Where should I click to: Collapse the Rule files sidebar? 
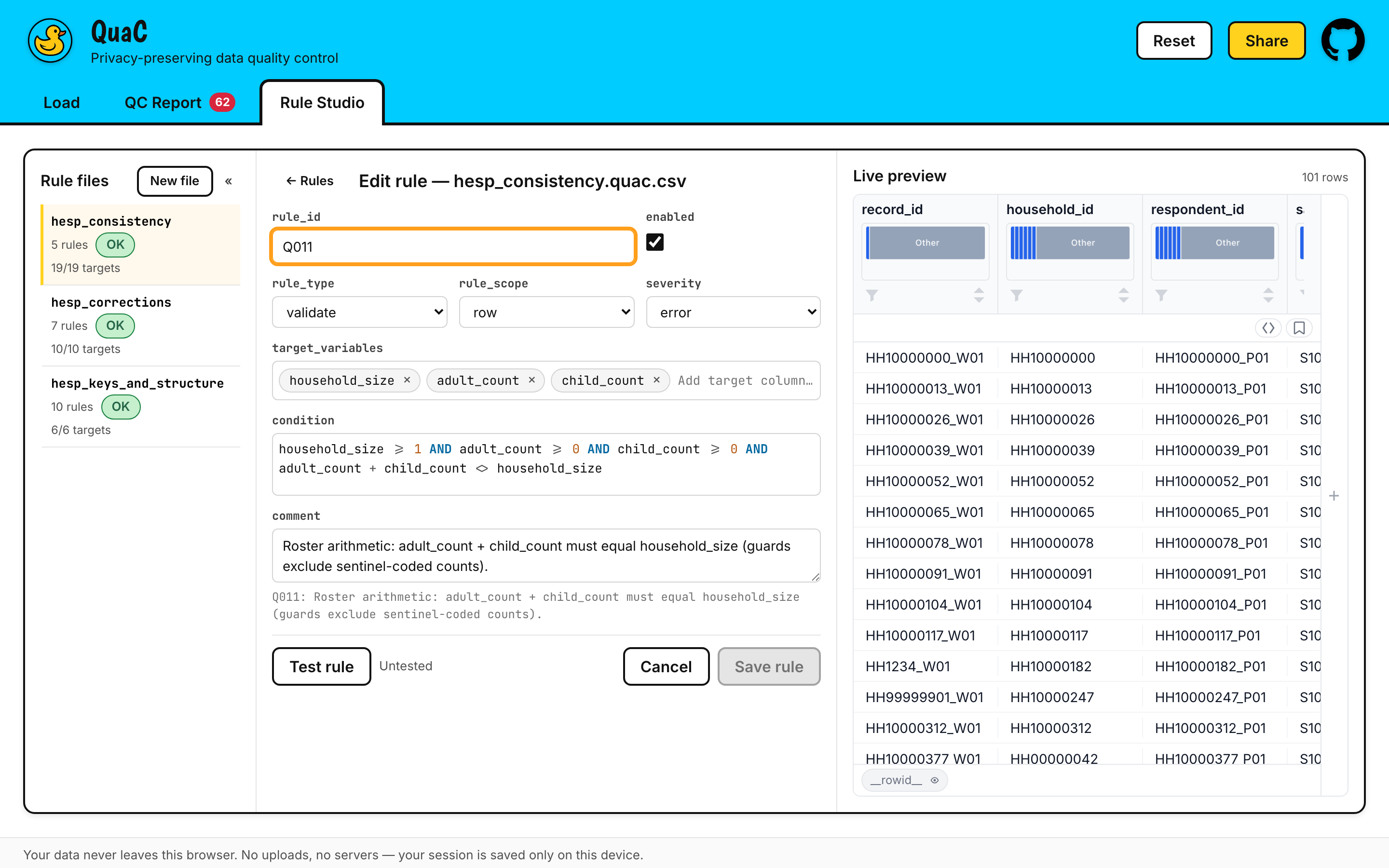click(229, 181)
